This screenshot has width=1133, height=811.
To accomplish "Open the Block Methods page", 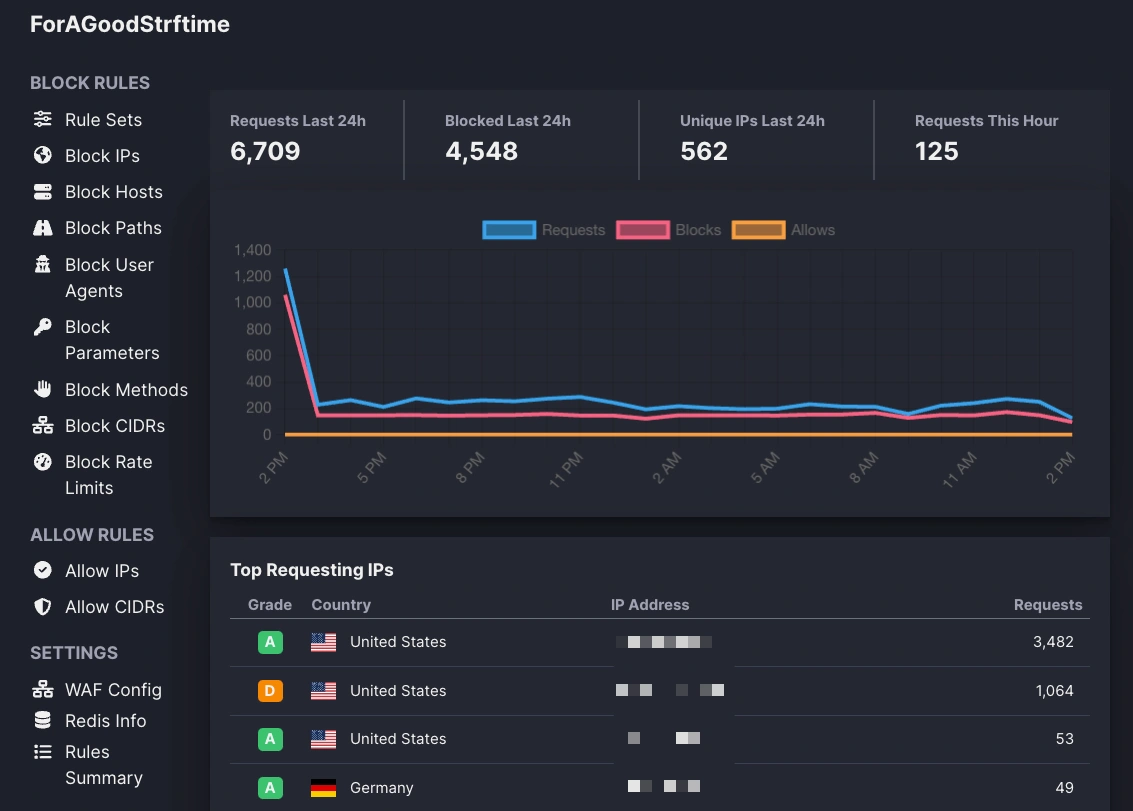I will pos(126,390).
